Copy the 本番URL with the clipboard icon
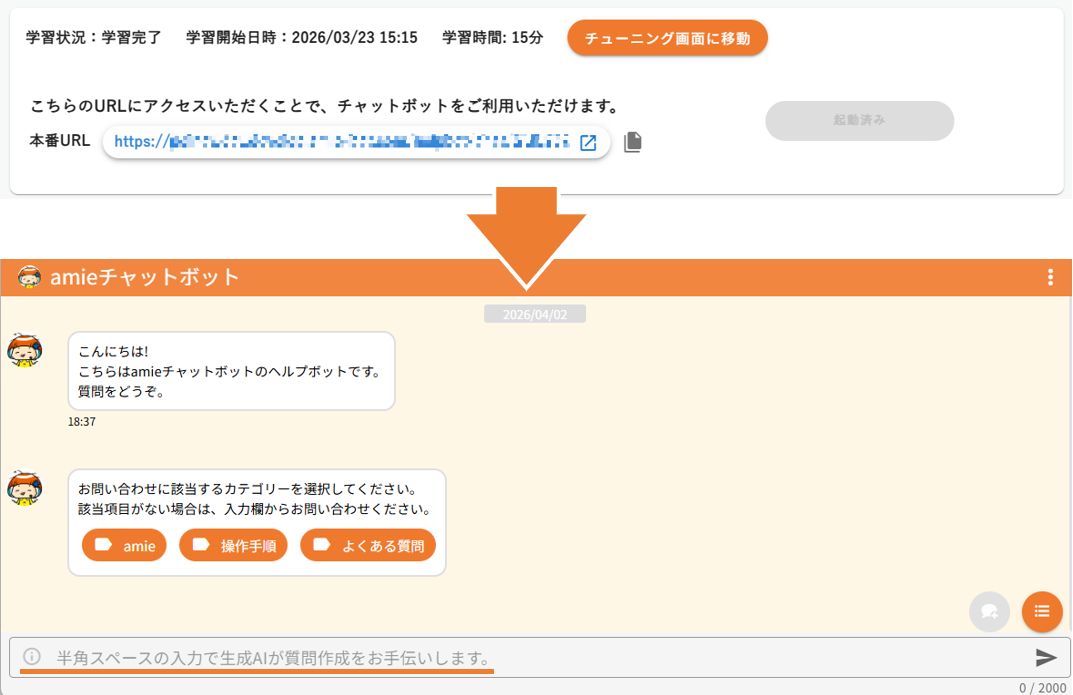The image size is (1073, 695). (x=632, y=142)
